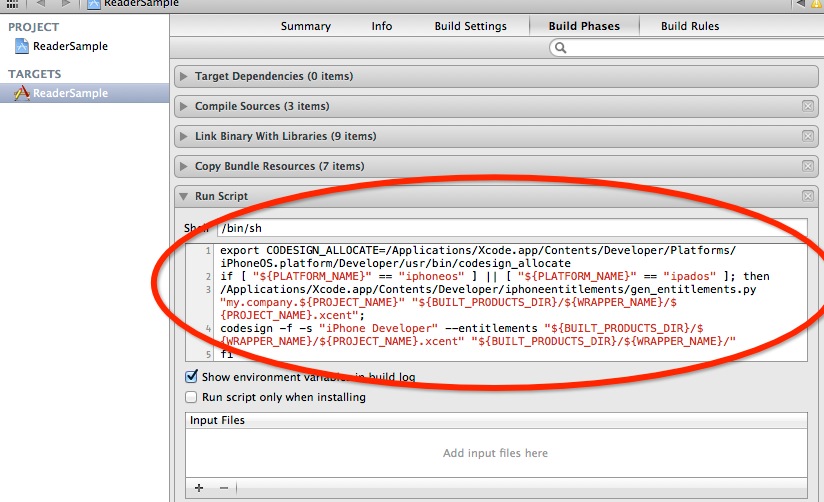Image resolution: width=824 pixels, height=502 pixels.
Task: Switch to Build Settings tab
Action: click(x=470, y=26)
